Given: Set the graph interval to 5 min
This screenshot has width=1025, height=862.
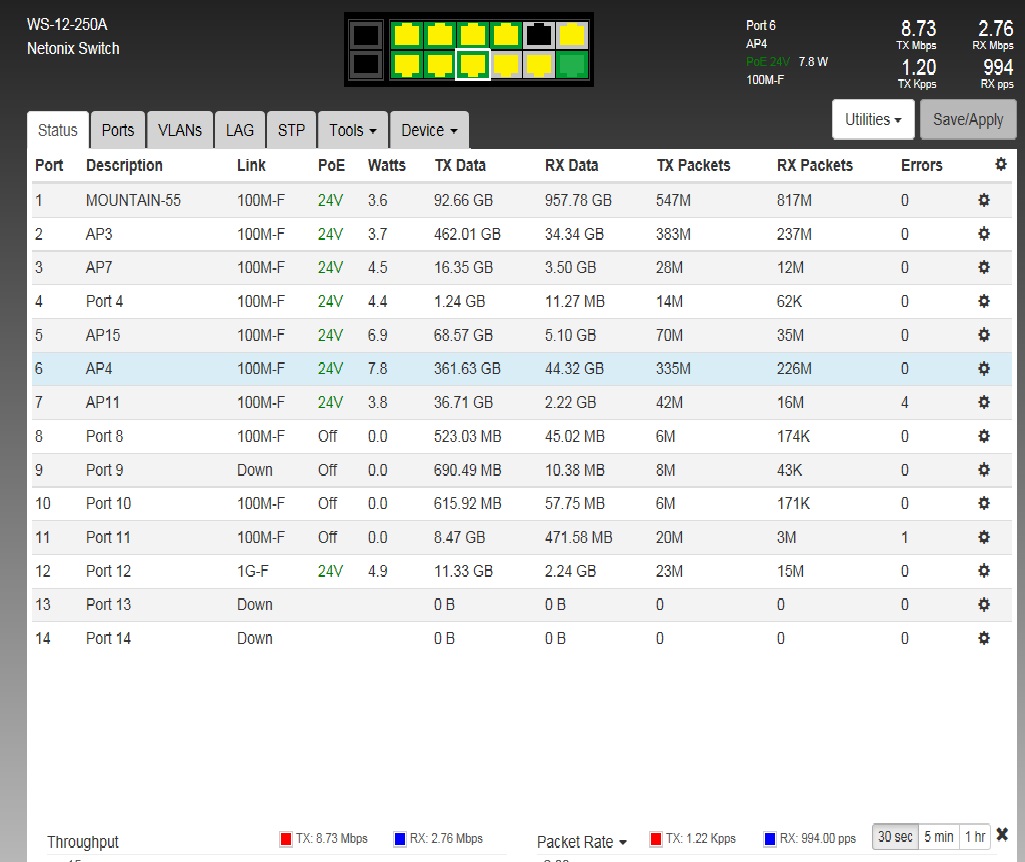Looking at the screenshot, I should 938,837.
